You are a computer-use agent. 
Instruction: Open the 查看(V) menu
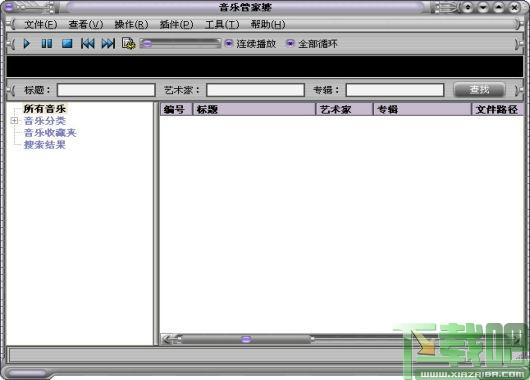tap(86, 24)
